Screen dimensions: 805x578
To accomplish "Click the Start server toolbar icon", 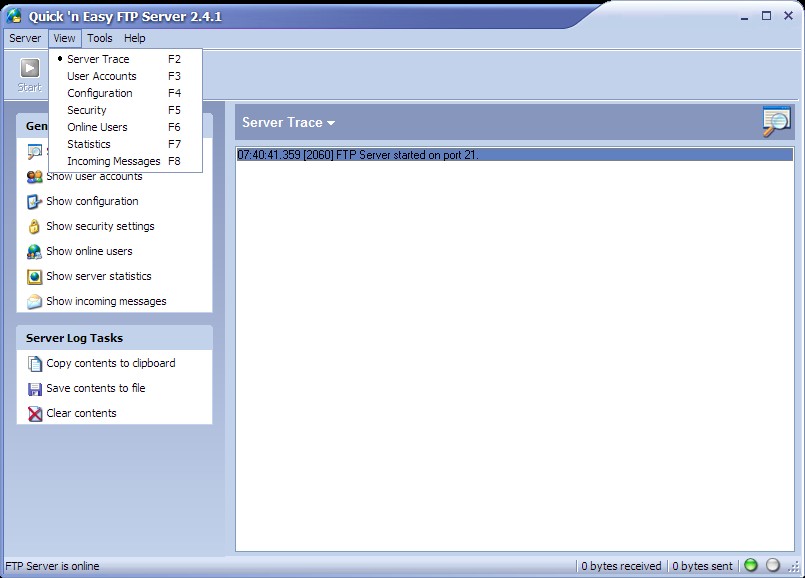I will pyautogui.click(x=30, y=68).
